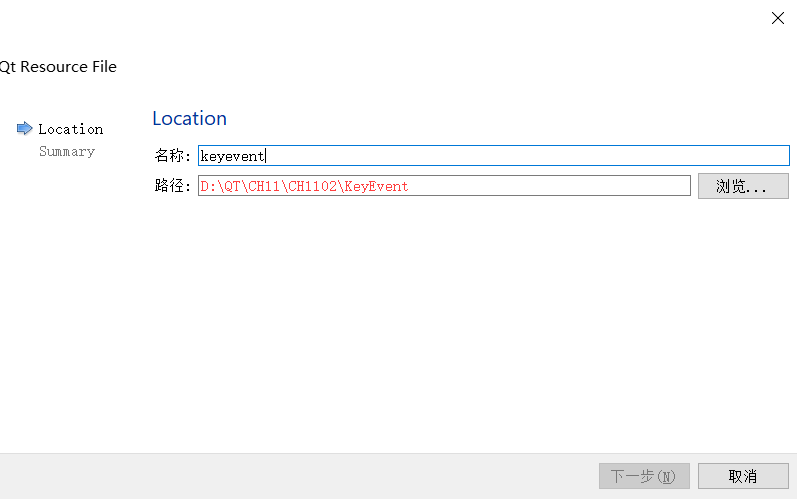Click the blue Location heading
Image resolution: width=797 pixels, height=500 pixels.
click(x=190, y=118)
